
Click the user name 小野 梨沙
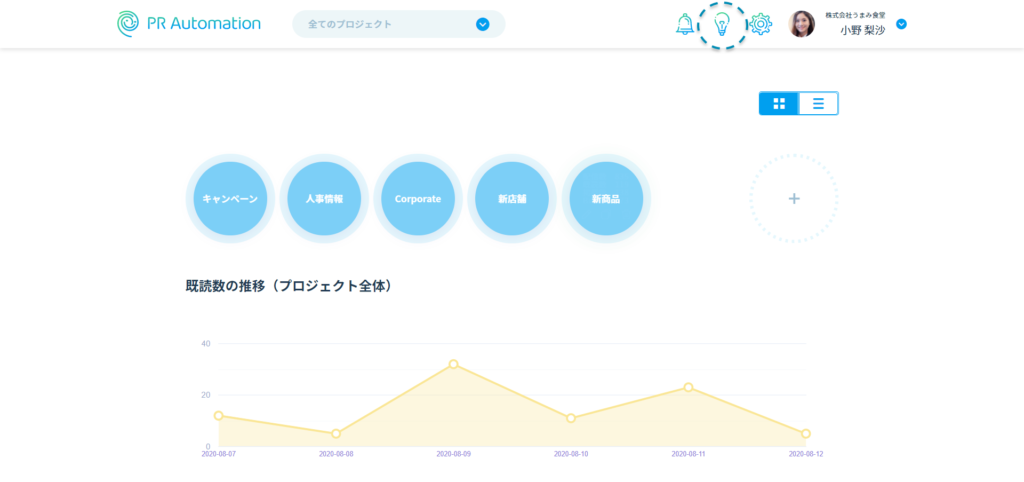(862, 31)
